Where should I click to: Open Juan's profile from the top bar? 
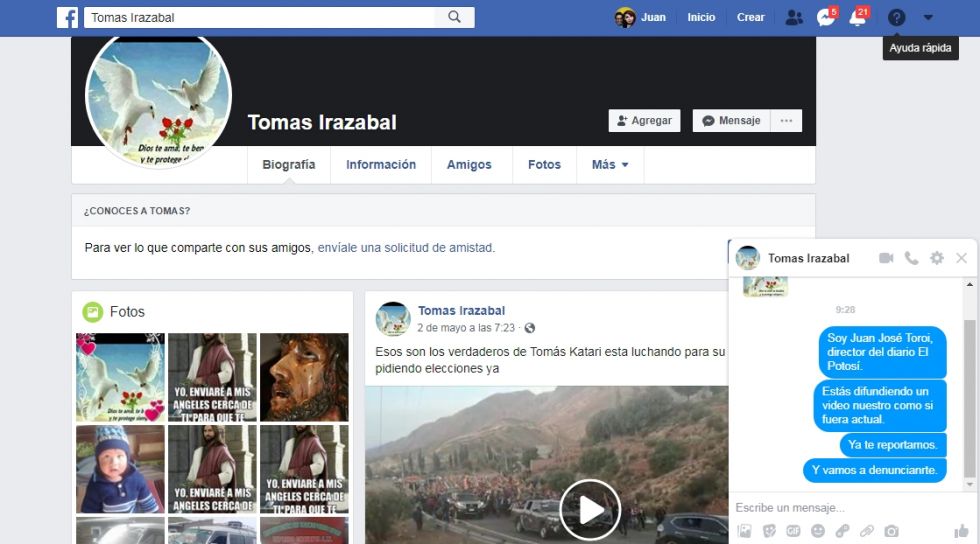tap(640, 18)
